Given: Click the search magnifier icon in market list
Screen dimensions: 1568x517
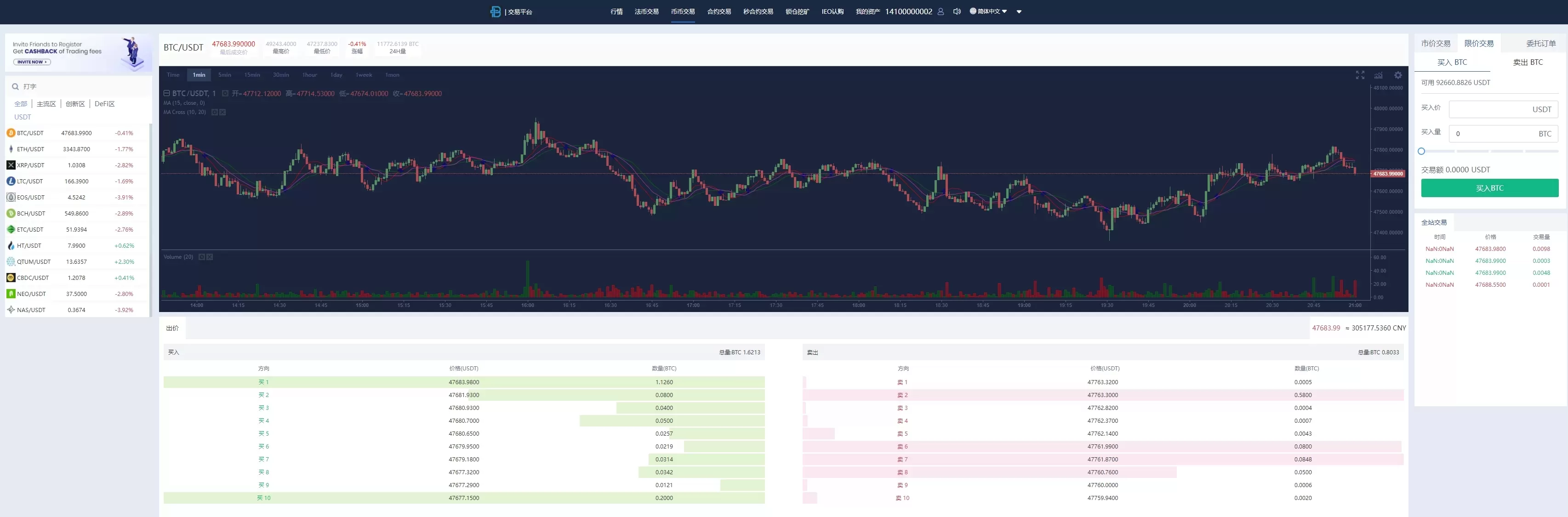Looking at the screenshot, I should click(x=16, y=86).
